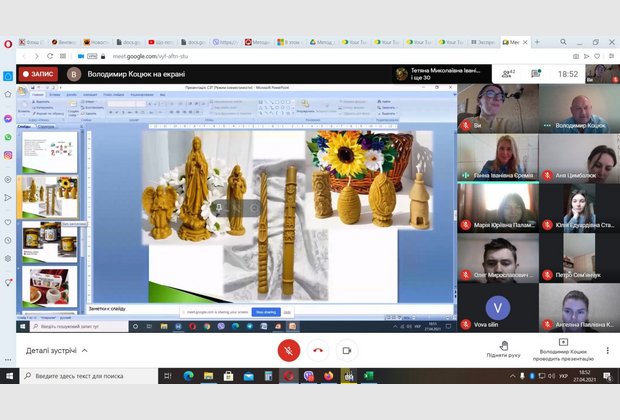The image size is (620, 420).
Task: Open Opera bookmarks heart in sidebar
Action: (x=8, y=222)
